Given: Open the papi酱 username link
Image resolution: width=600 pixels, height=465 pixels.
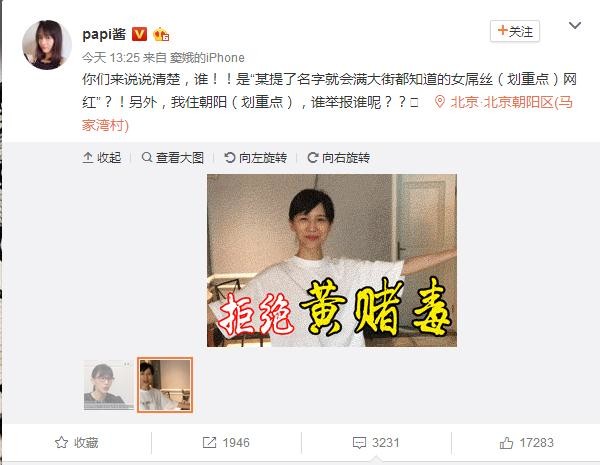Looking at the screenshot, I should coord(104,34).
